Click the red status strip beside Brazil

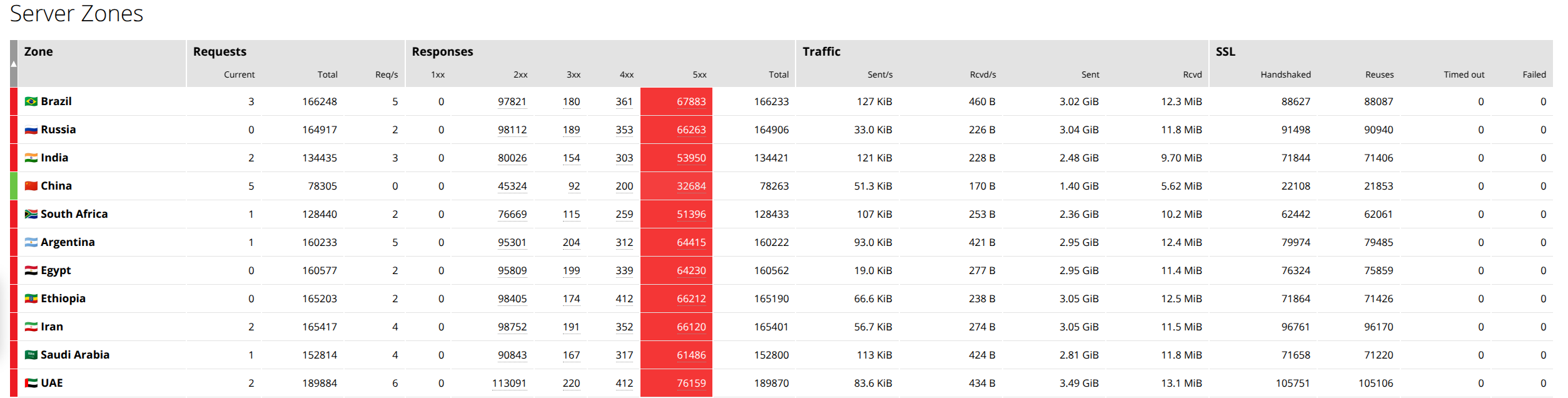click(x=14, y=101)
